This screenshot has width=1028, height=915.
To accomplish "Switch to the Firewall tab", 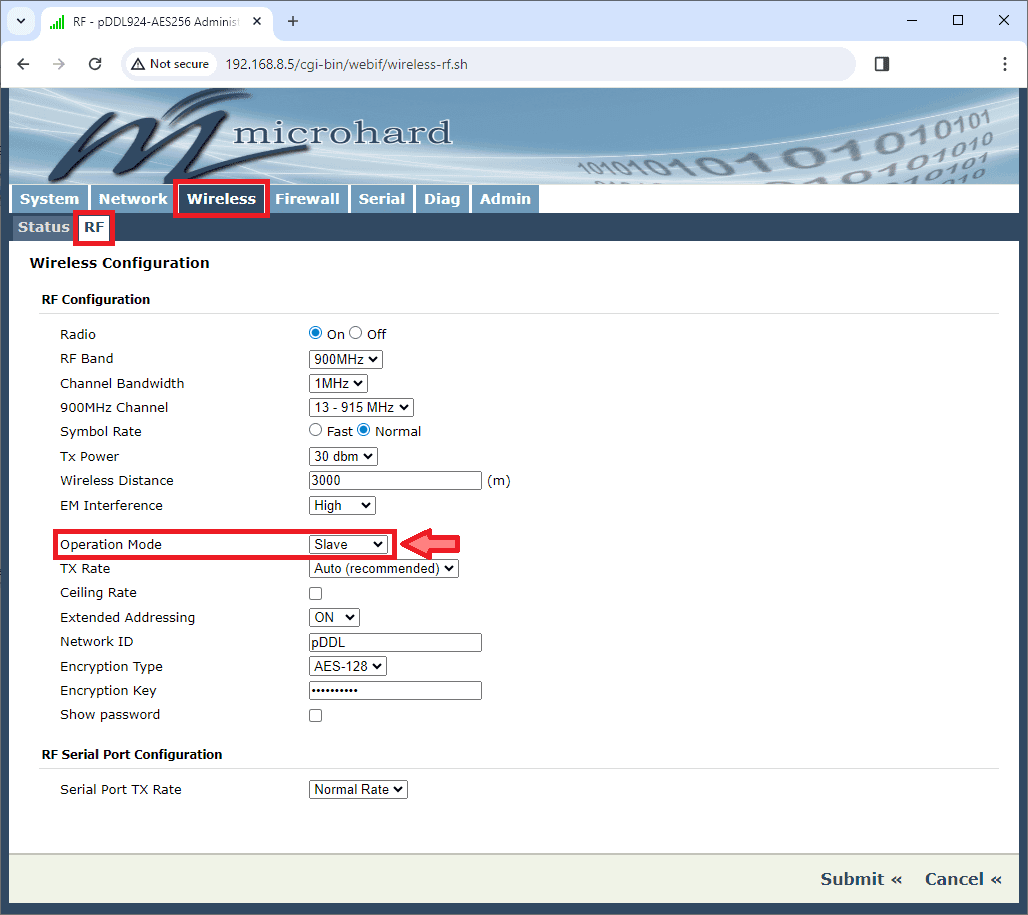I will [307, 199].
